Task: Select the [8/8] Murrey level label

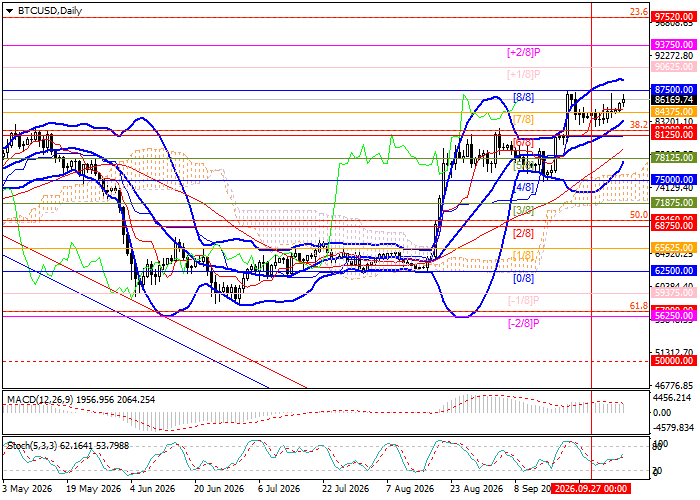Action: click(523, 97)
